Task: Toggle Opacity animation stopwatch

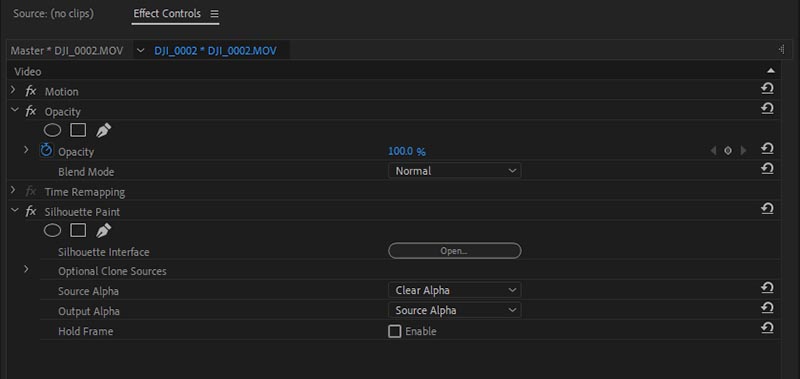Action: point(46,150)
